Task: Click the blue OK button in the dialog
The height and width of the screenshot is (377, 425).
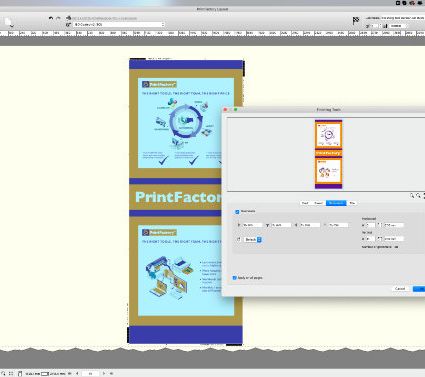Action: tap(419, 289)
